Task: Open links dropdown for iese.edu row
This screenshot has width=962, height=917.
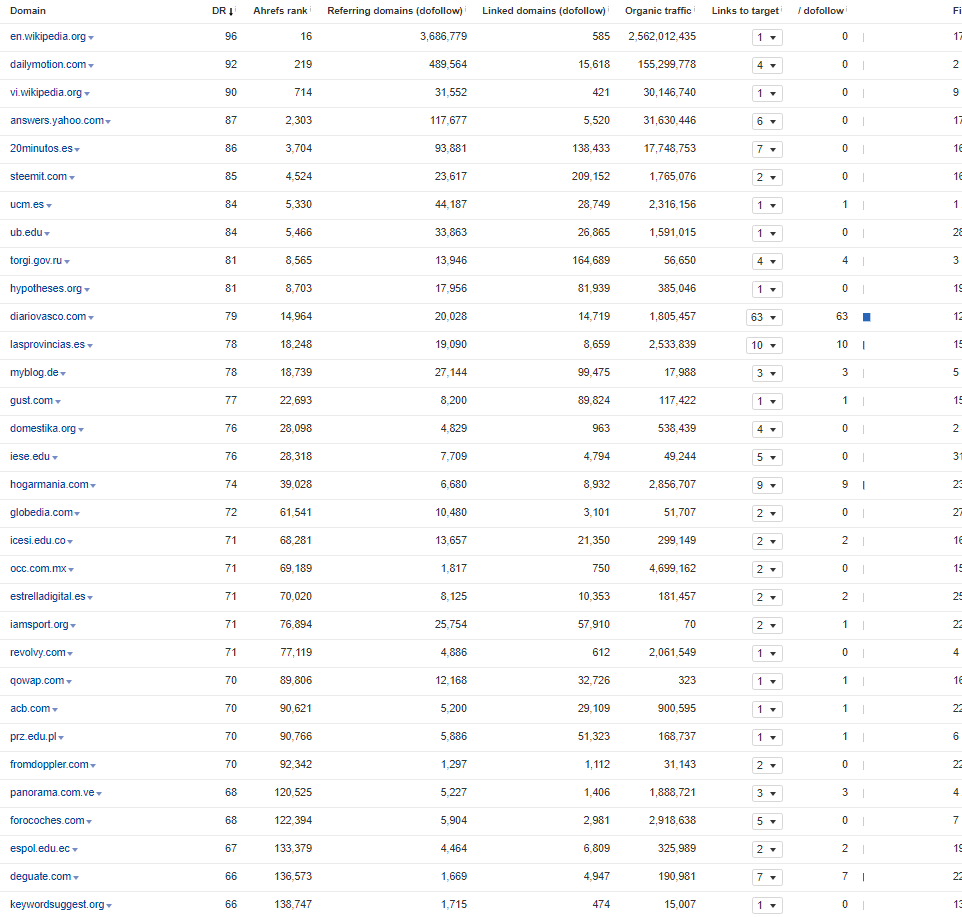Action: point(767,457)
